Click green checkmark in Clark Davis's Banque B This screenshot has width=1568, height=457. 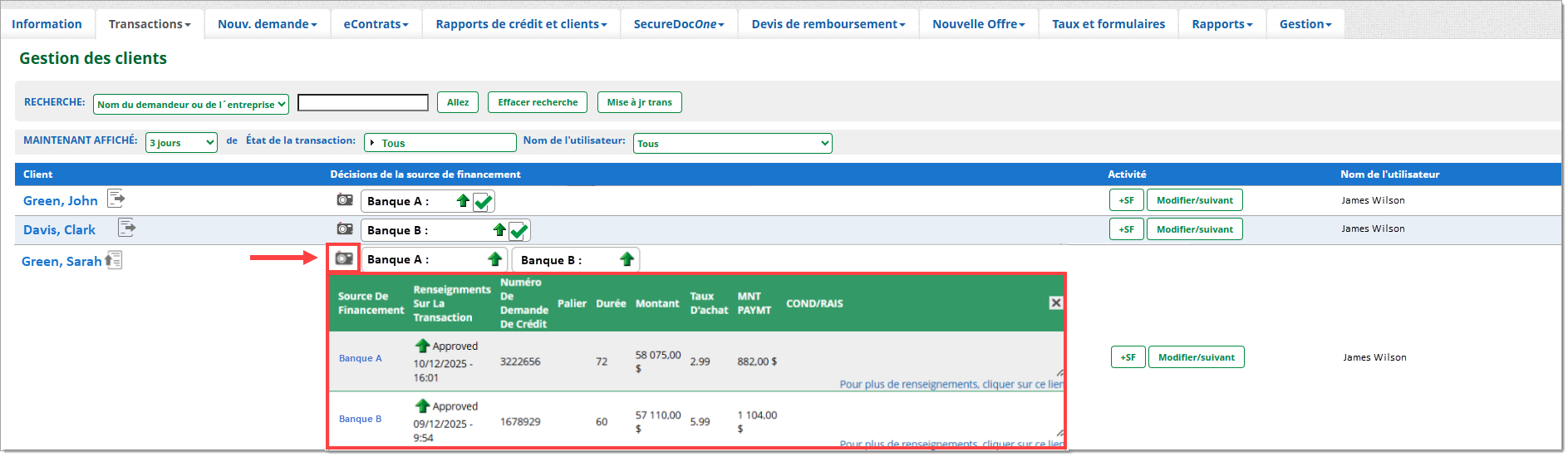(519, 231)
